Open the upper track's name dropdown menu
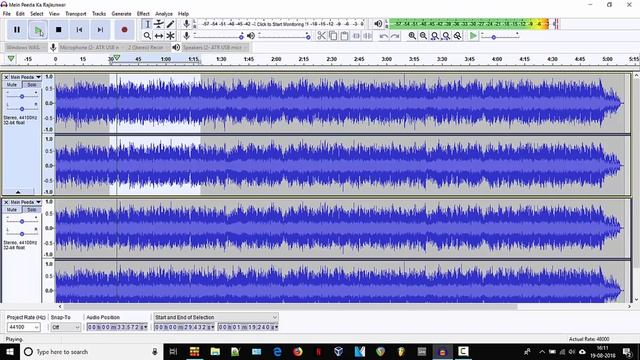This screenshot has width=640, height=360. (x=26, y=77)
